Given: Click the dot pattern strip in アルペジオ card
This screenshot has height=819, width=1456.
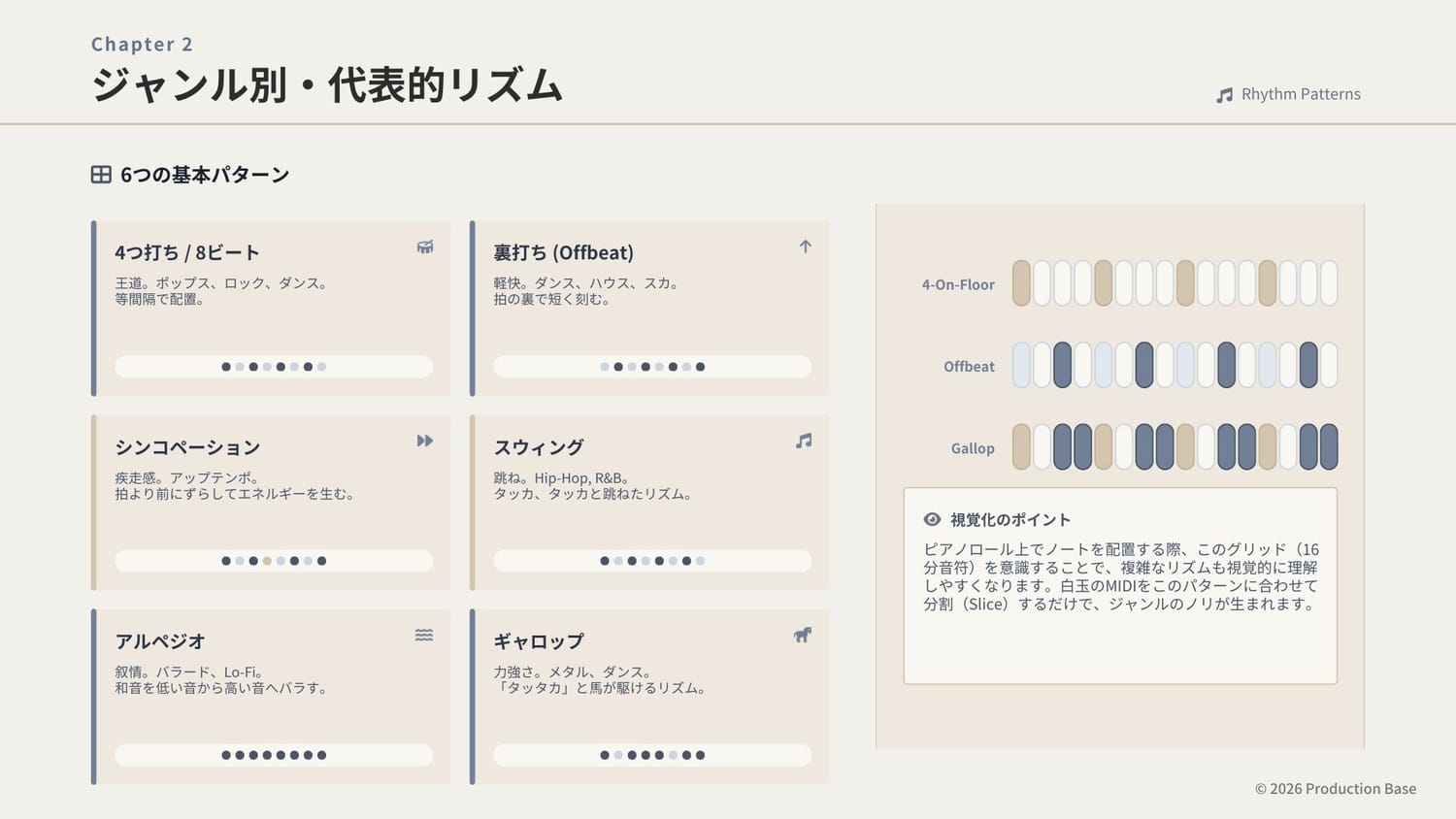Looking at the screenshot, I should point(274,755).
